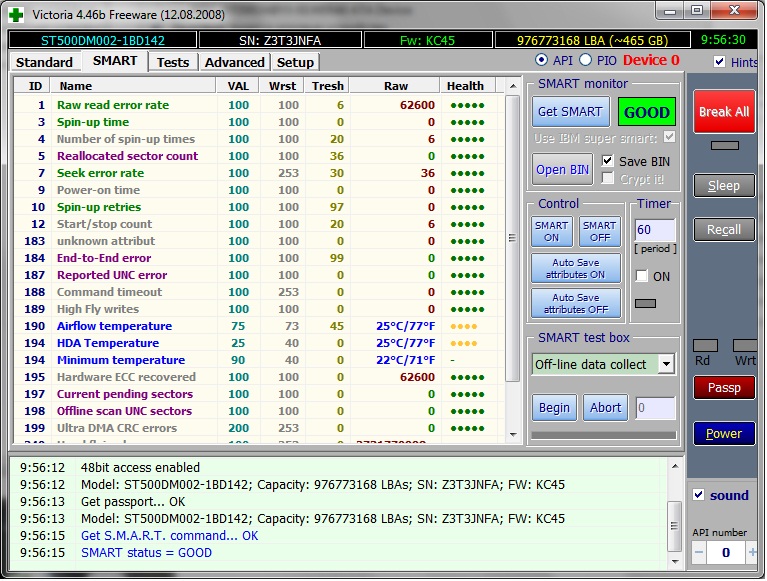Click the Abort test button

[605, 407]
